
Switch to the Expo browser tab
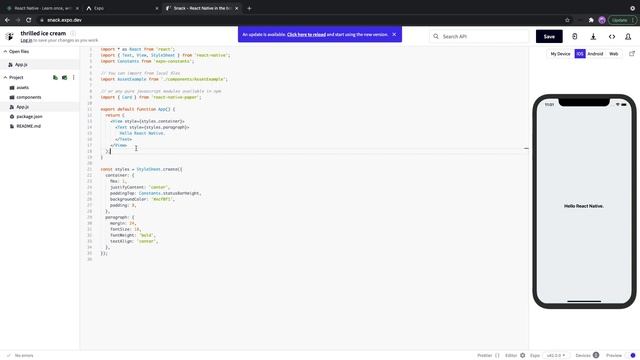tap(122, 8)
